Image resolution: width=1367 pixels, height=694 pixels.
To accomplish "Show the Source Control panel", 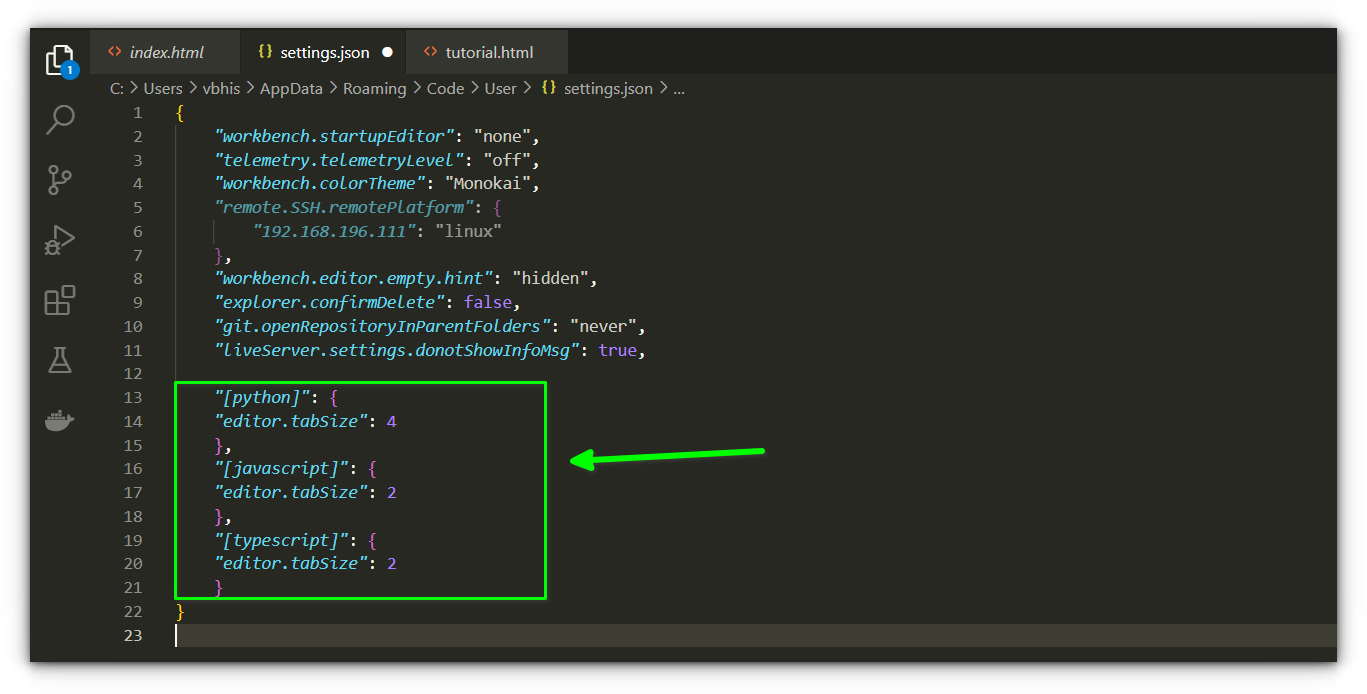I will coord(60,180).
